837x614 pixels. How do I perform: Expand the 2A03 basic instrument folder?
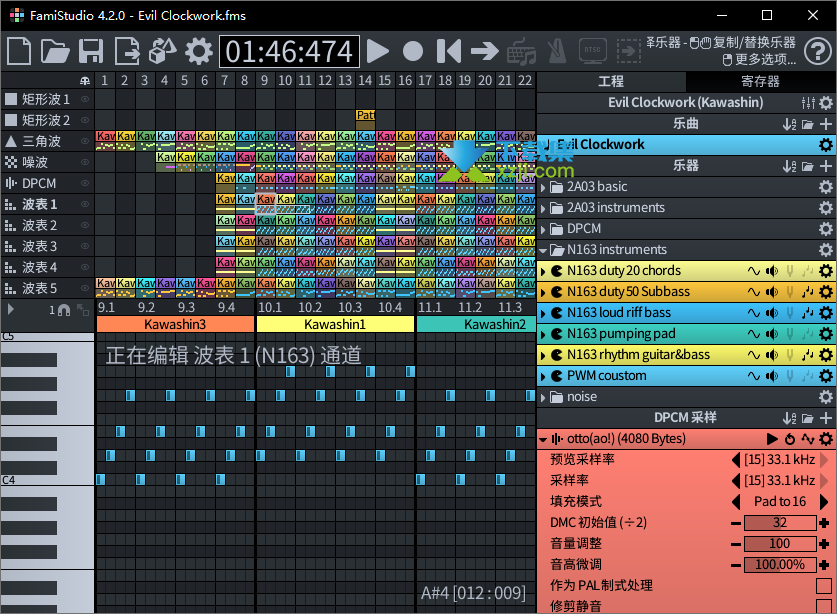pyautogui.click(x=543, y=187)
